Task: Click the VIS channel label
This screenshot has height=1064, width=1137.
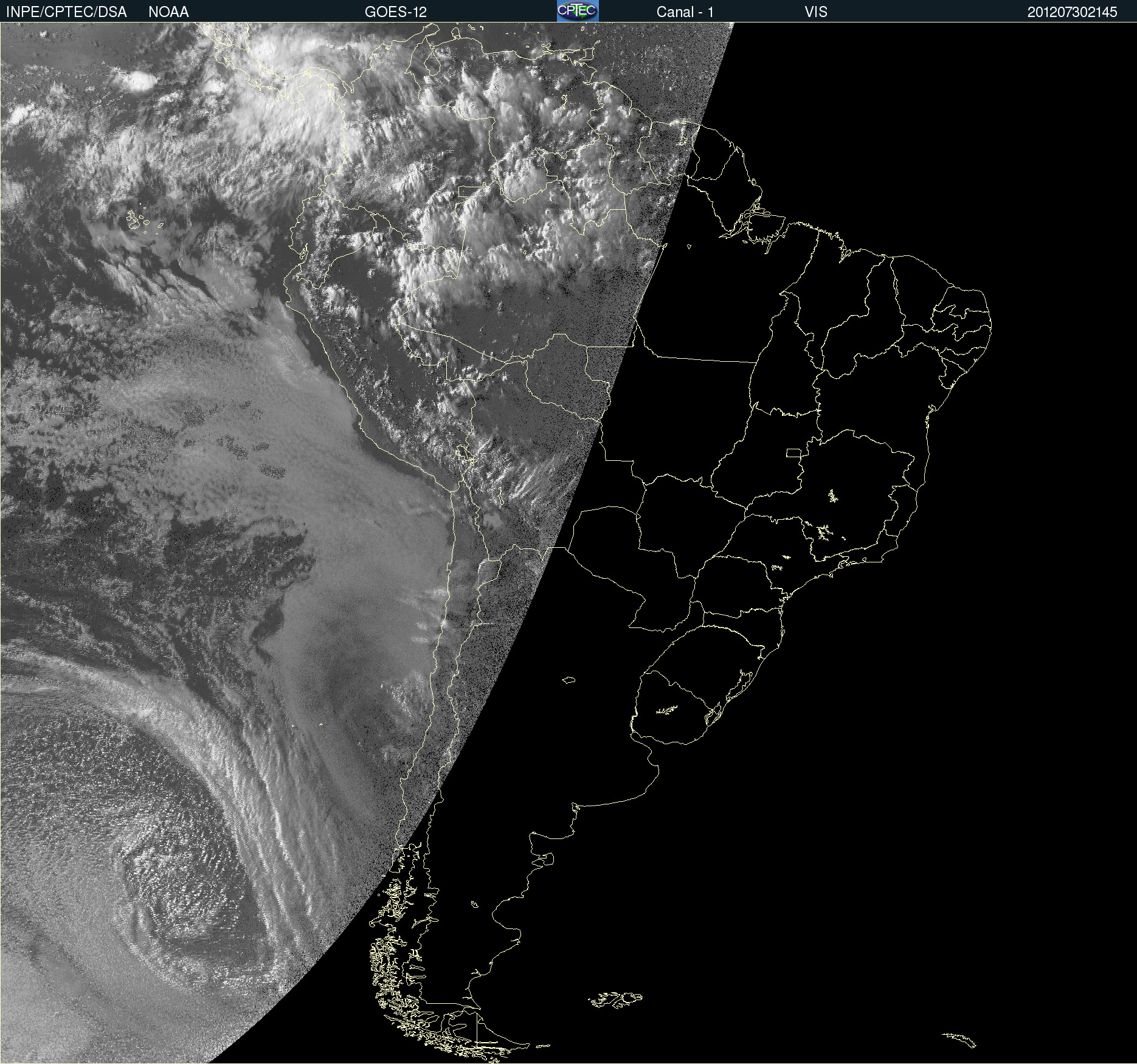Action: click(x=816, y=12)
